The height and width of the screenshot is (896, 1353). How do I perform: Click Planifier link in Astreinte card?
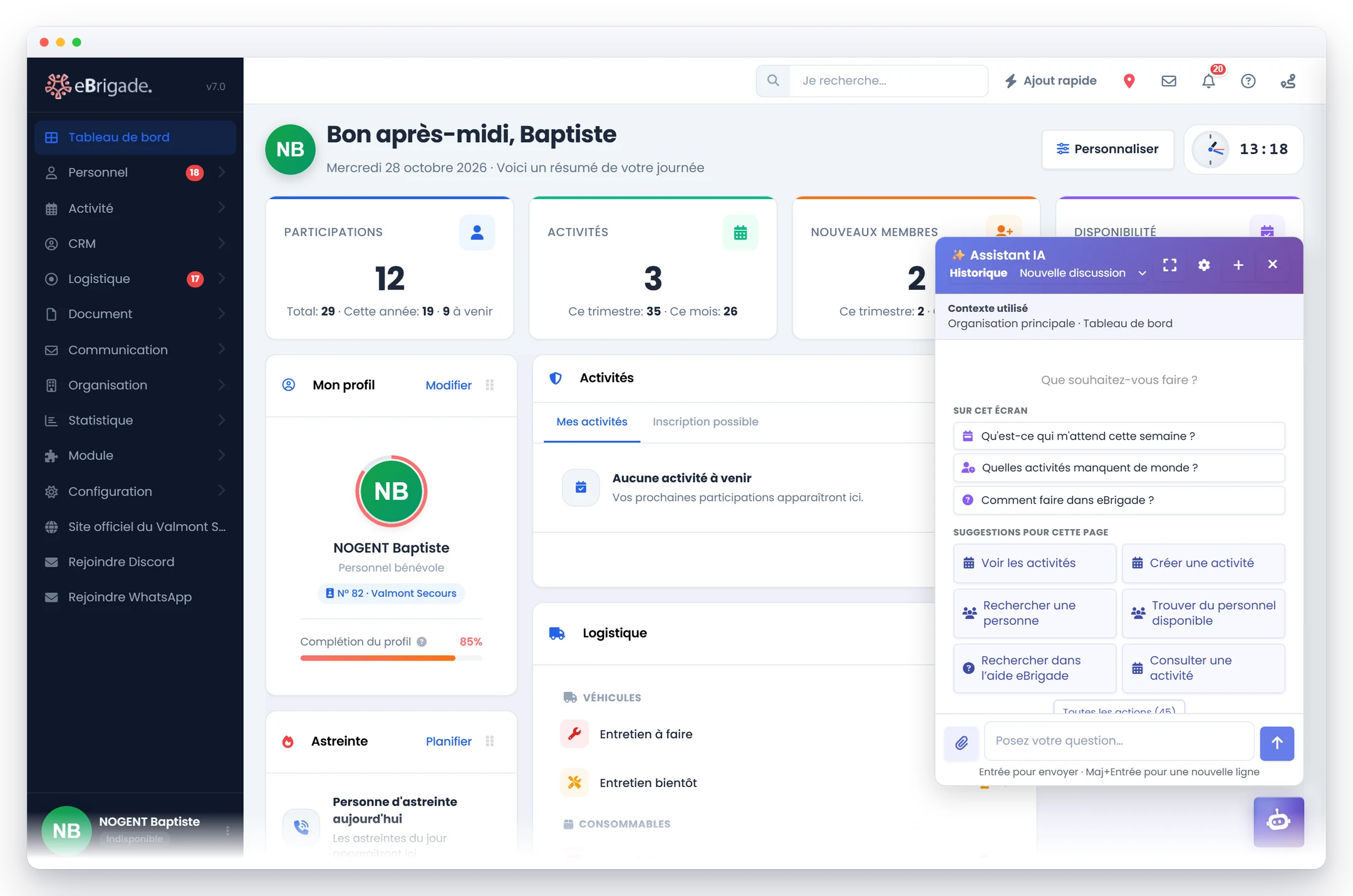coord(448,741)
